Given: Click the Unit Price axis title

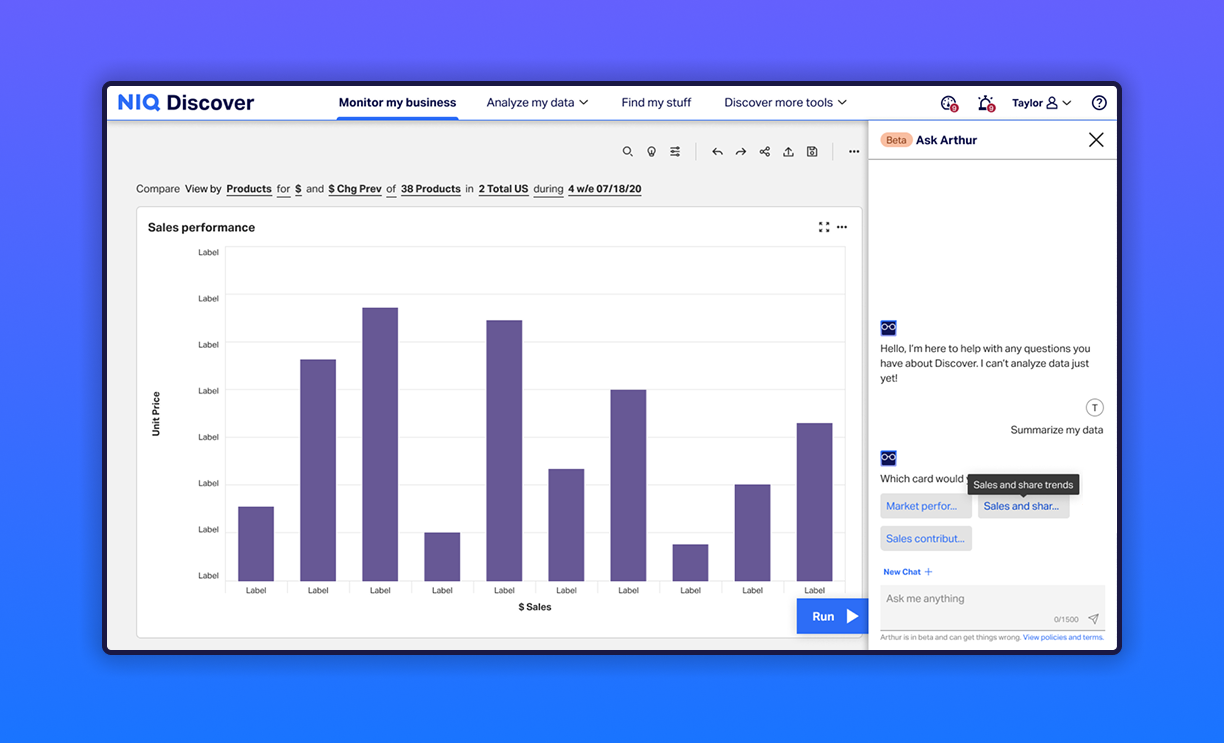Looking at the screenshot, I should click(156, 414).
